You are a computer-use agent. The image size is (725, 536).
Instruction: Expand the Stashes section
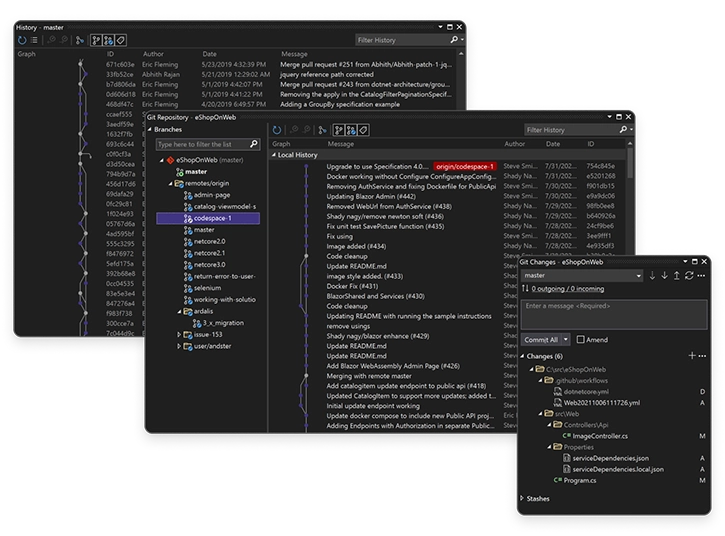[x=522, y=498]
